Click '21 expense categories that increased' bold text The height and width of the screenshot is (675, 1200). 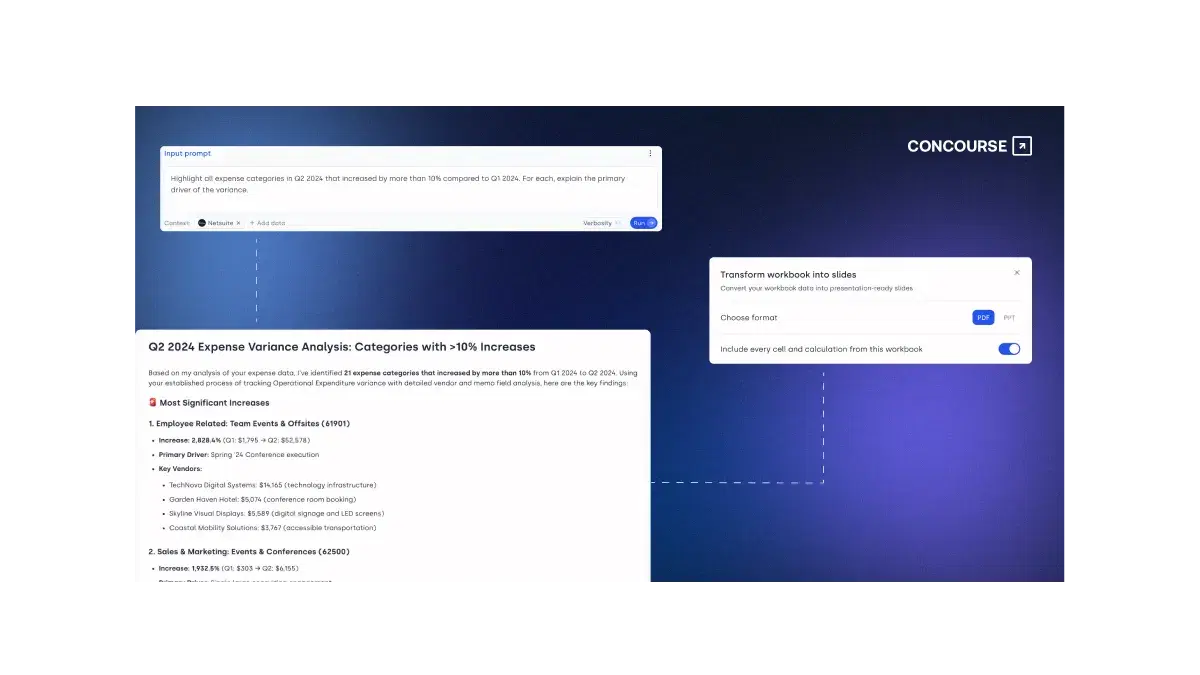[x=437, y=372]
